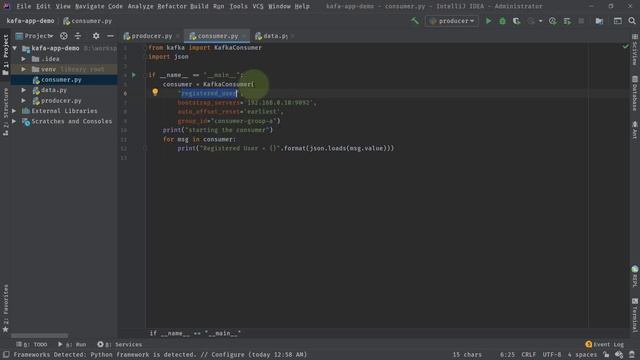640x360 pixels.
Task: Open the Refactor menu
Action: (x=171, y=6)
